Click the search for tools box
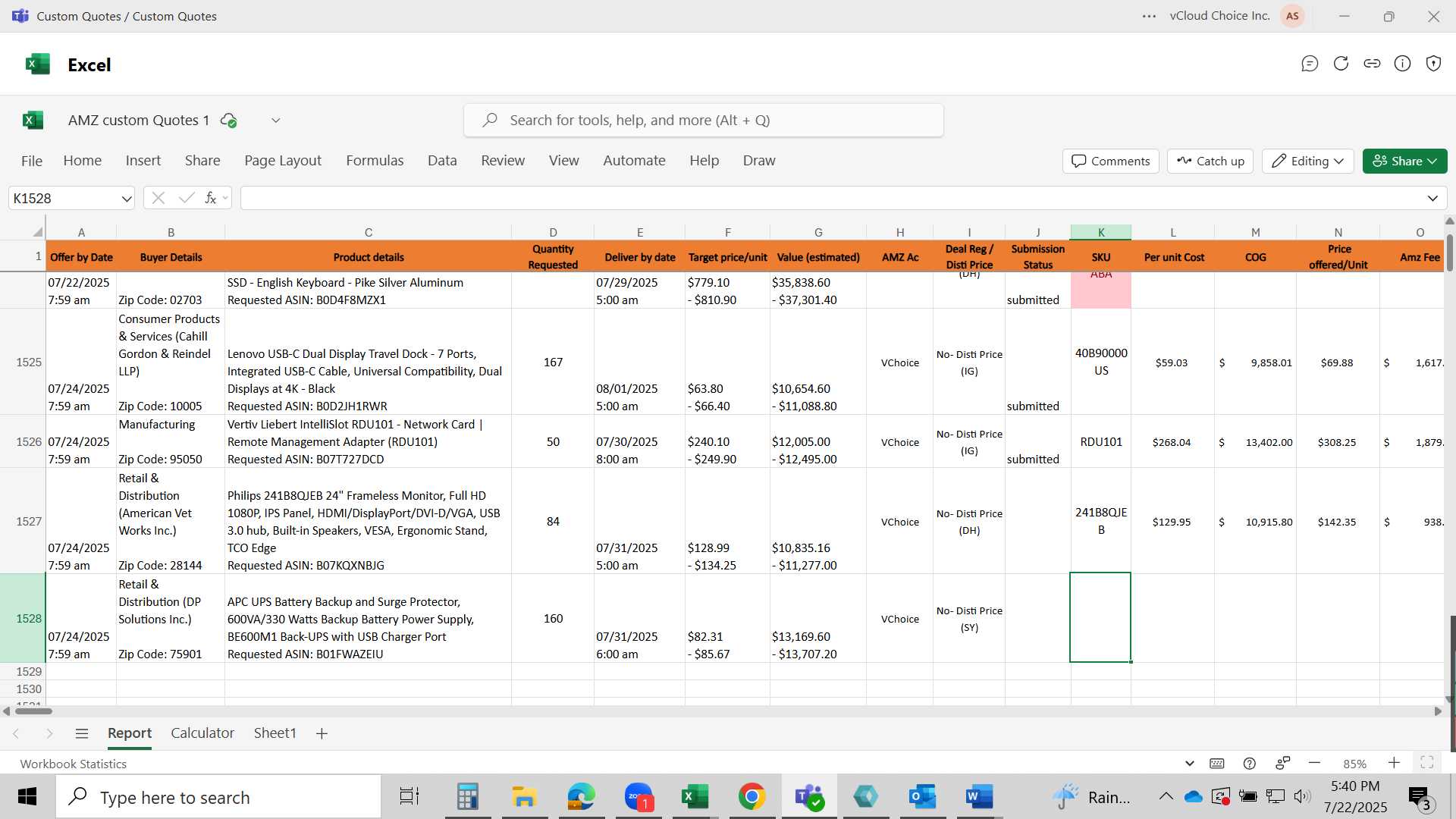Image resolution: width=1456 pixels, height=819 pixels. (703, 121)
